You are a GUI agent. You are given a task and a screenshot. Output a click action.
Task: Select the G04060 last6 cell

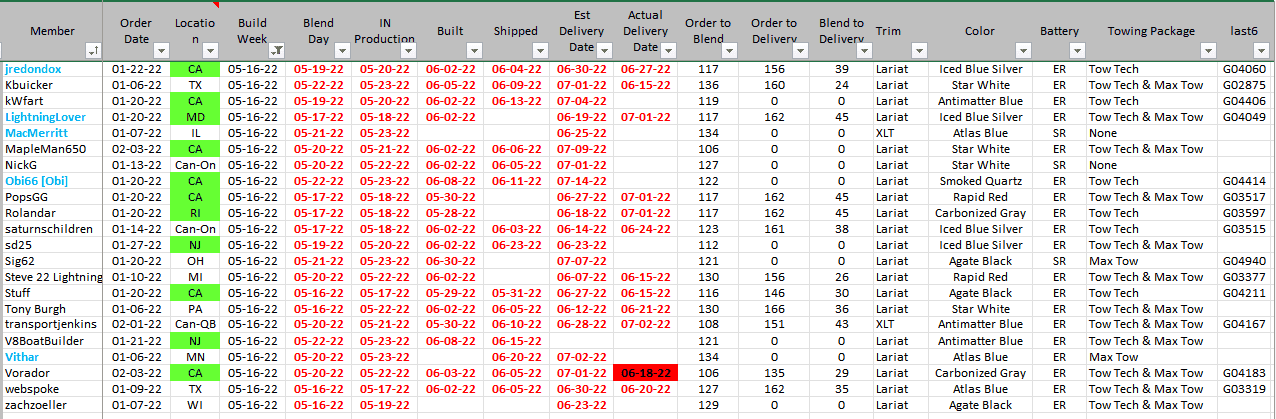coord(1244,69)
